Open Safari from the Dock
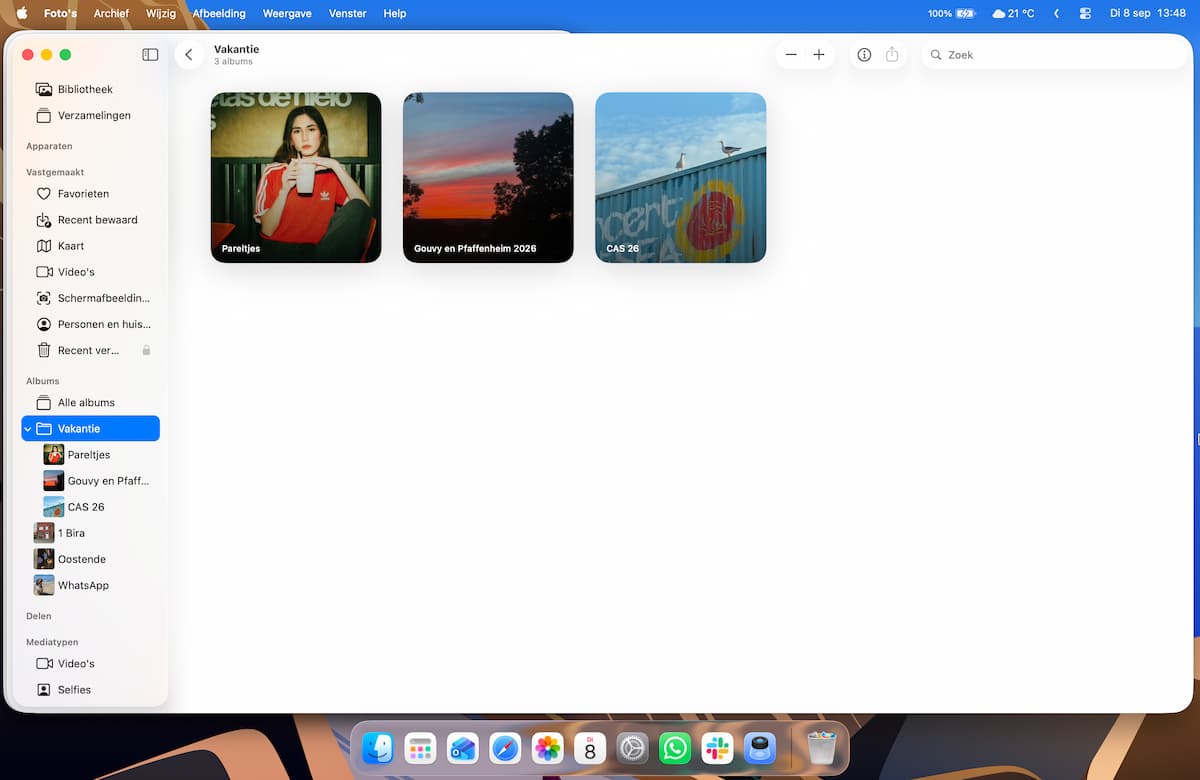1200x780 pixels. (x=505, y=748)
